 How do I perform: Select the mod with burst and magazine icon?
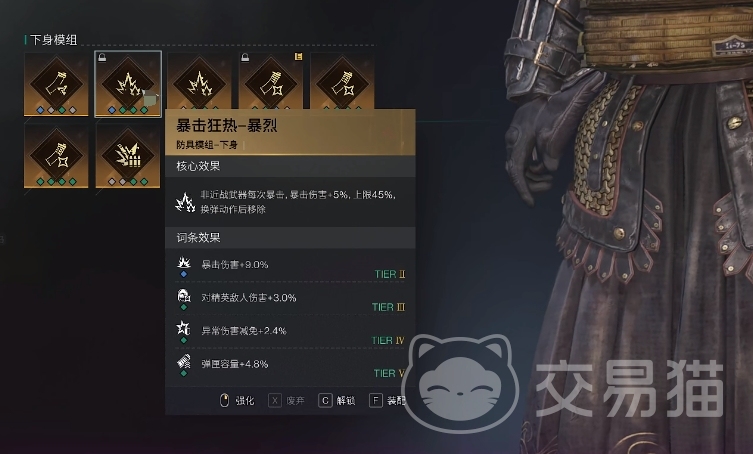[128, 156]
